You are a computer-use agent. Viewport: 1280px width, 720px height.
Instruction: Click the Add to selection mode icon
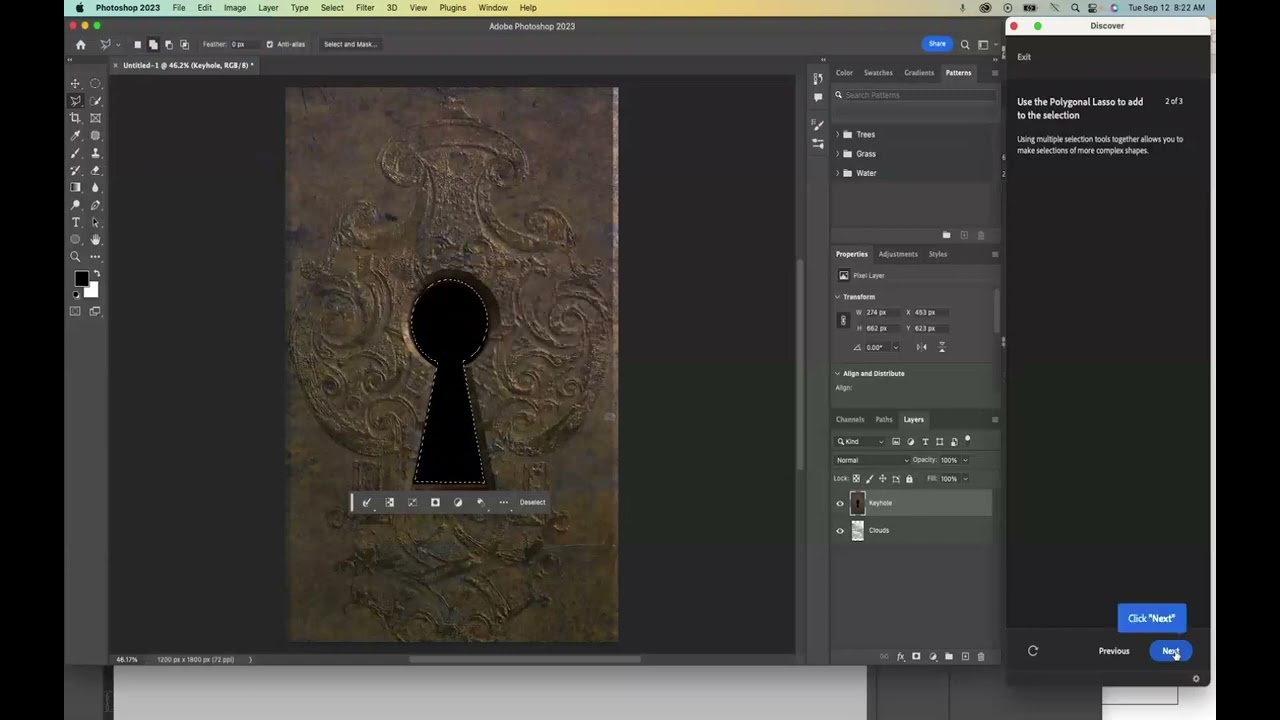(x=153, y=44)
